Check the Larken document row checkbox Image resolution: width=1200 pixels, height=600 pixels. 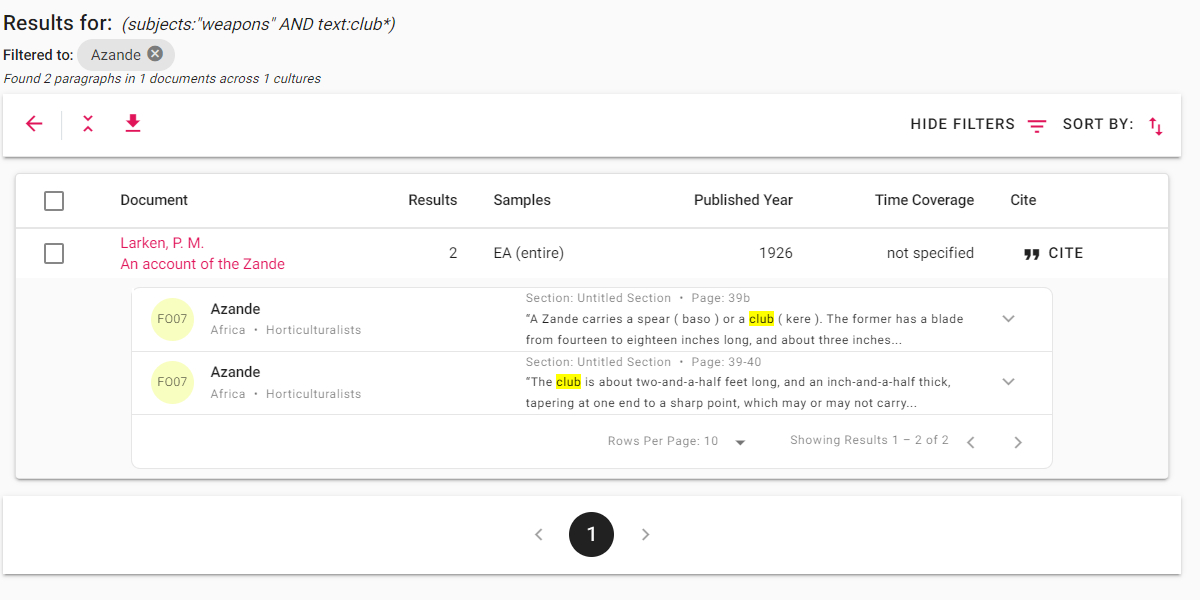click(x=54, y=254)
